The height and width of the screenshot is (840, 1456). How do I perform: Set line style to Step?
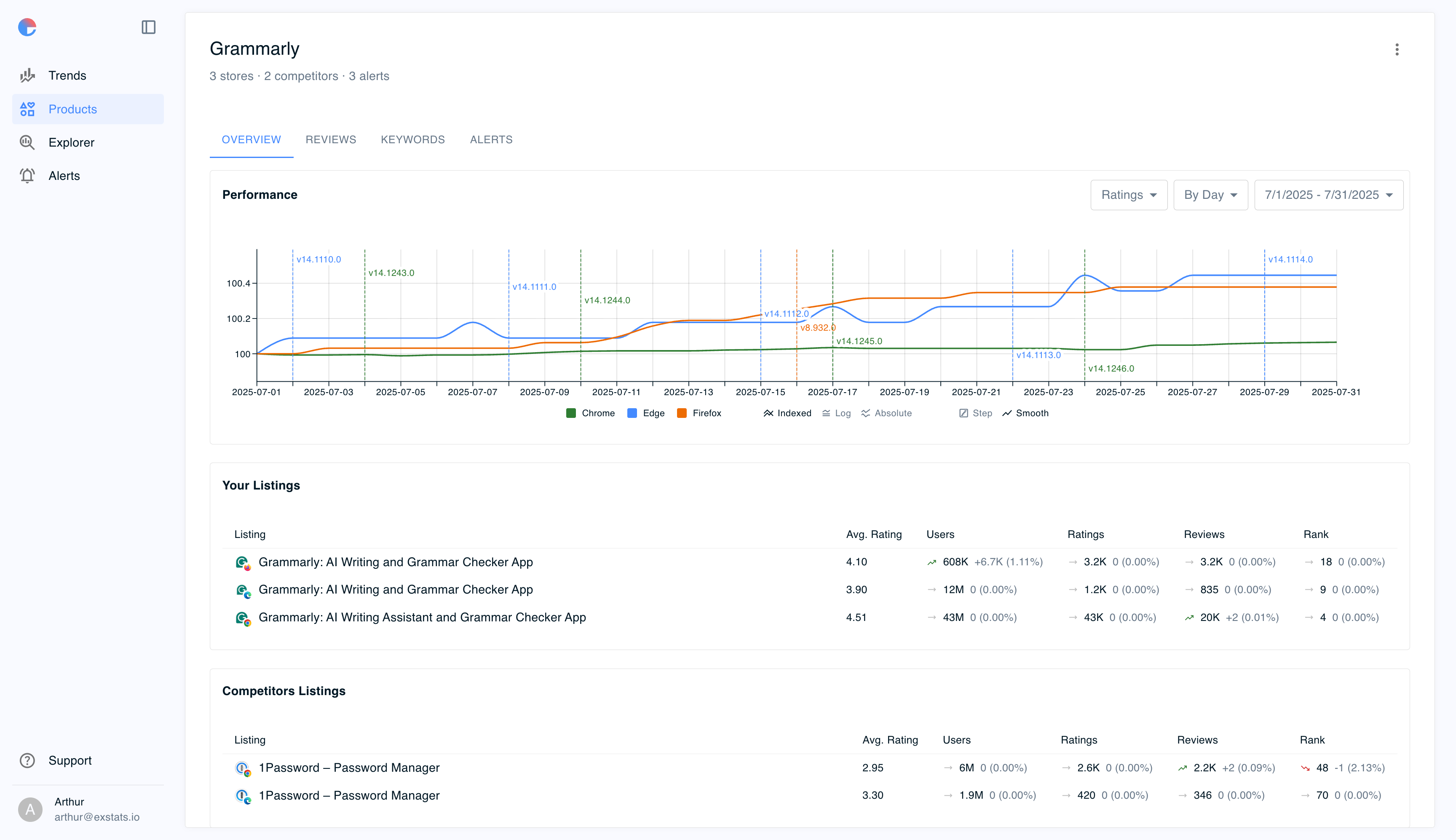975,413
